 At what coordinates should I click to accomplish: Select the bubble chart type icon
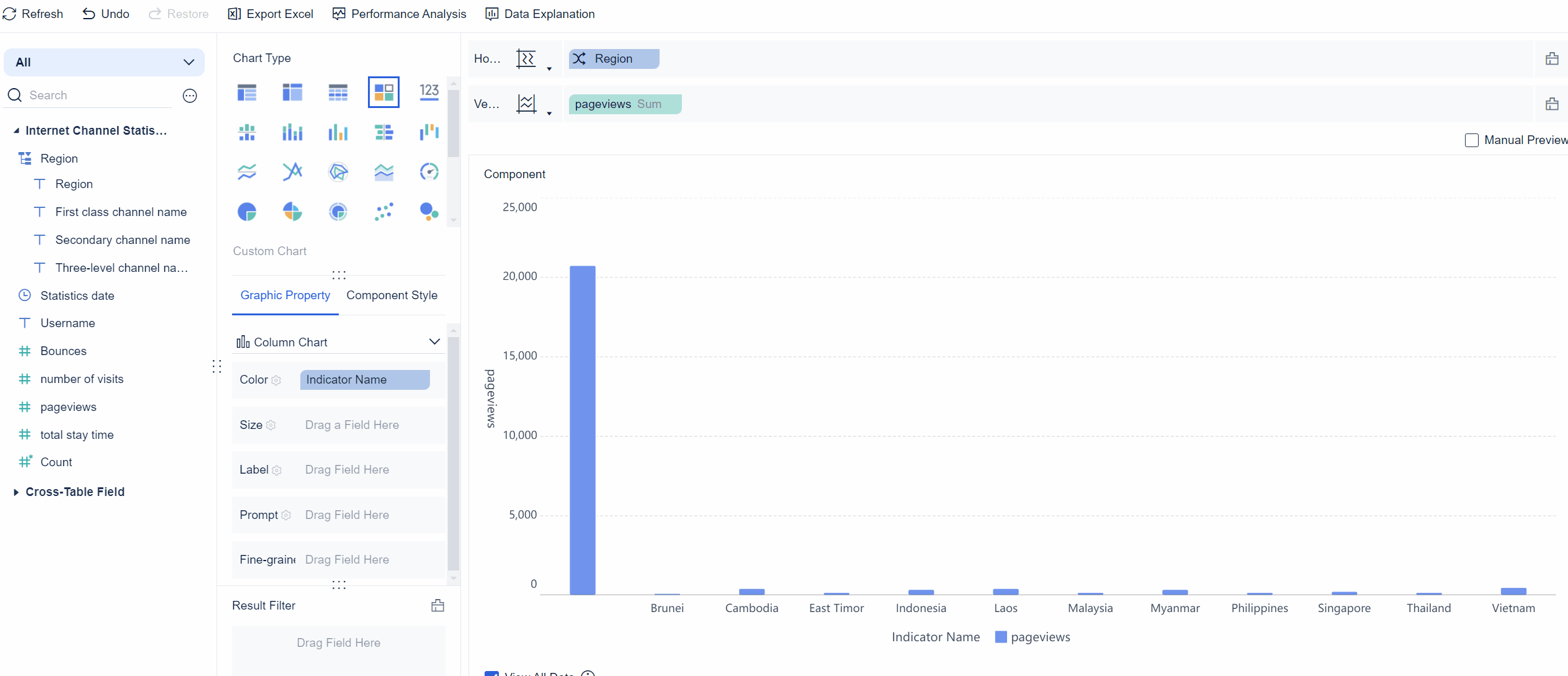(x=429, y=212)
